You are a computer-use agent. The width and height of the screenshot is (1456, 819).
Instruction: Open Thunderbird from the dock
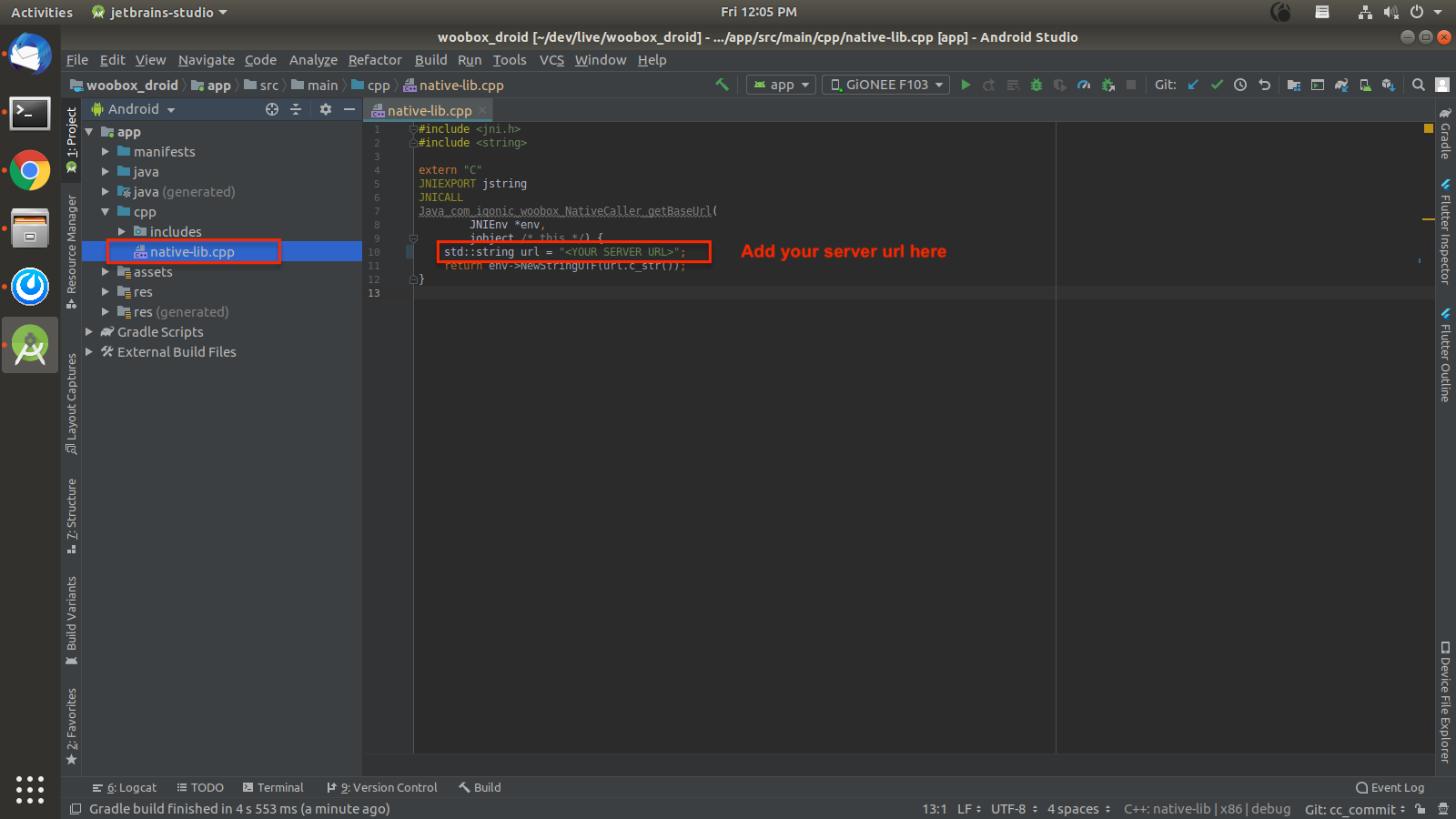(x=30, y=56)
